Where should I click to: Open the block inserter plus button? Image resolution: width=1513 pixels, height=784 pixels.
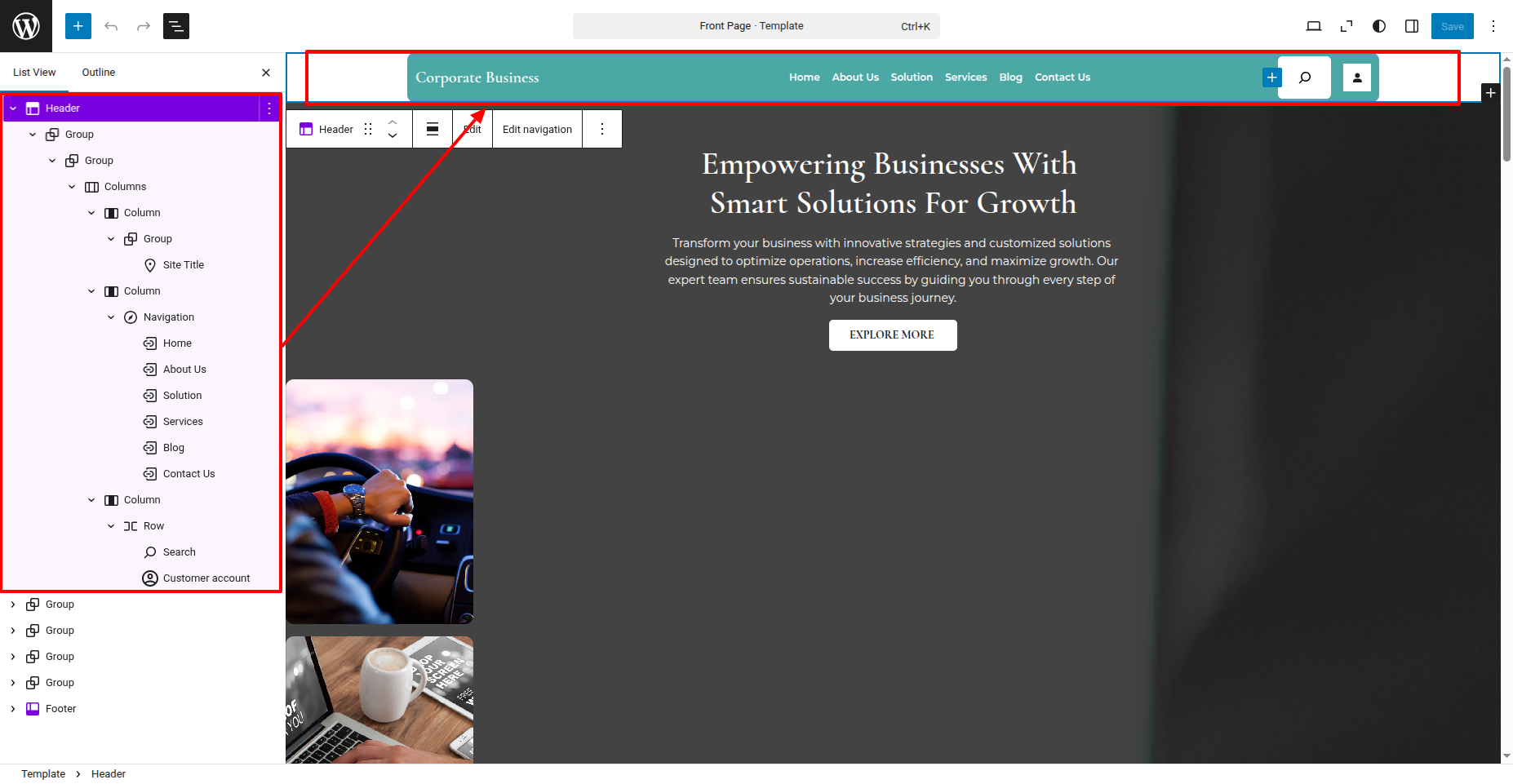tap(78, 26)
